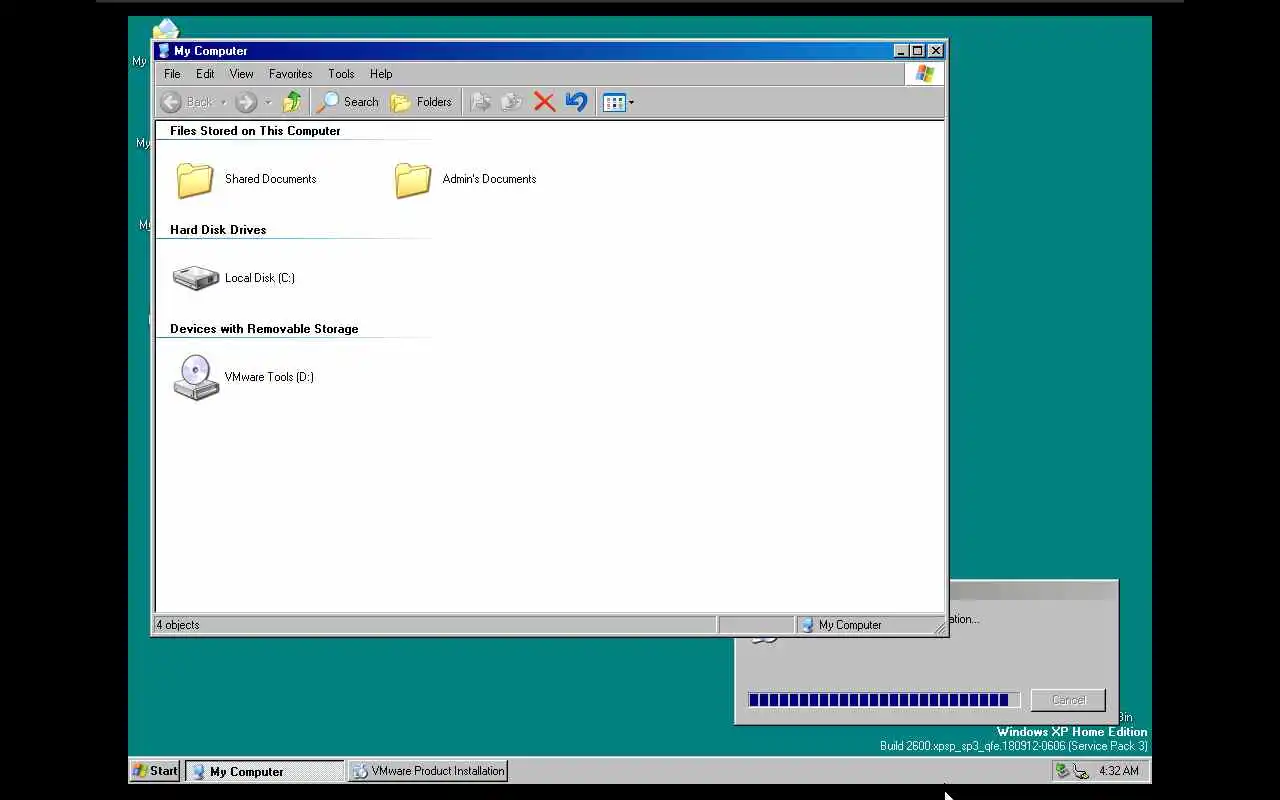Click the blue Undo icon
Screen dimensions: 1280x800
pyautogui.click(x=576, y=102)
